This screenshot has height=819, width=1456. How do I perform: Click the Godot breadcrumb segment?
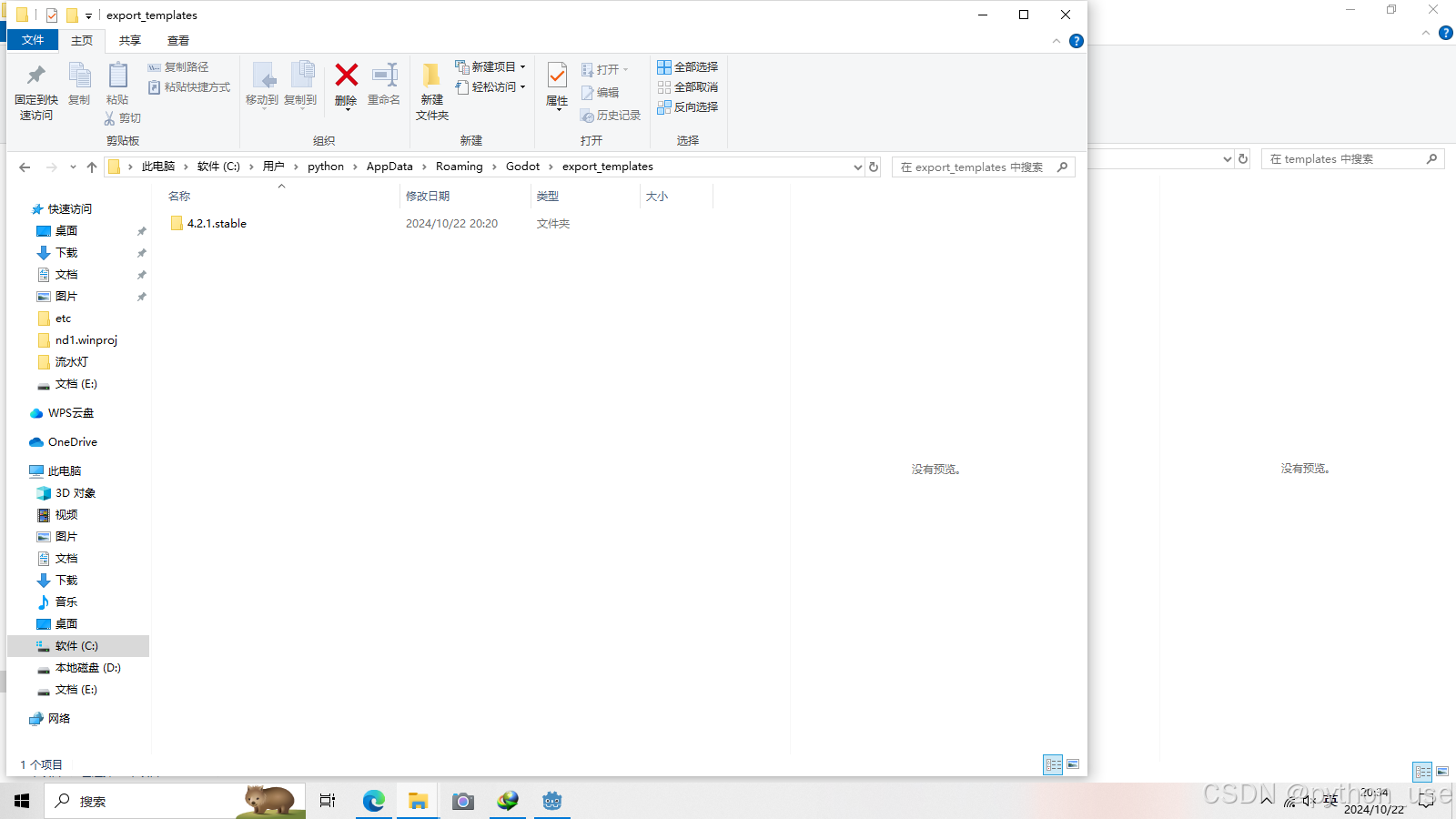pyautogui.click(x=522, y=167)
